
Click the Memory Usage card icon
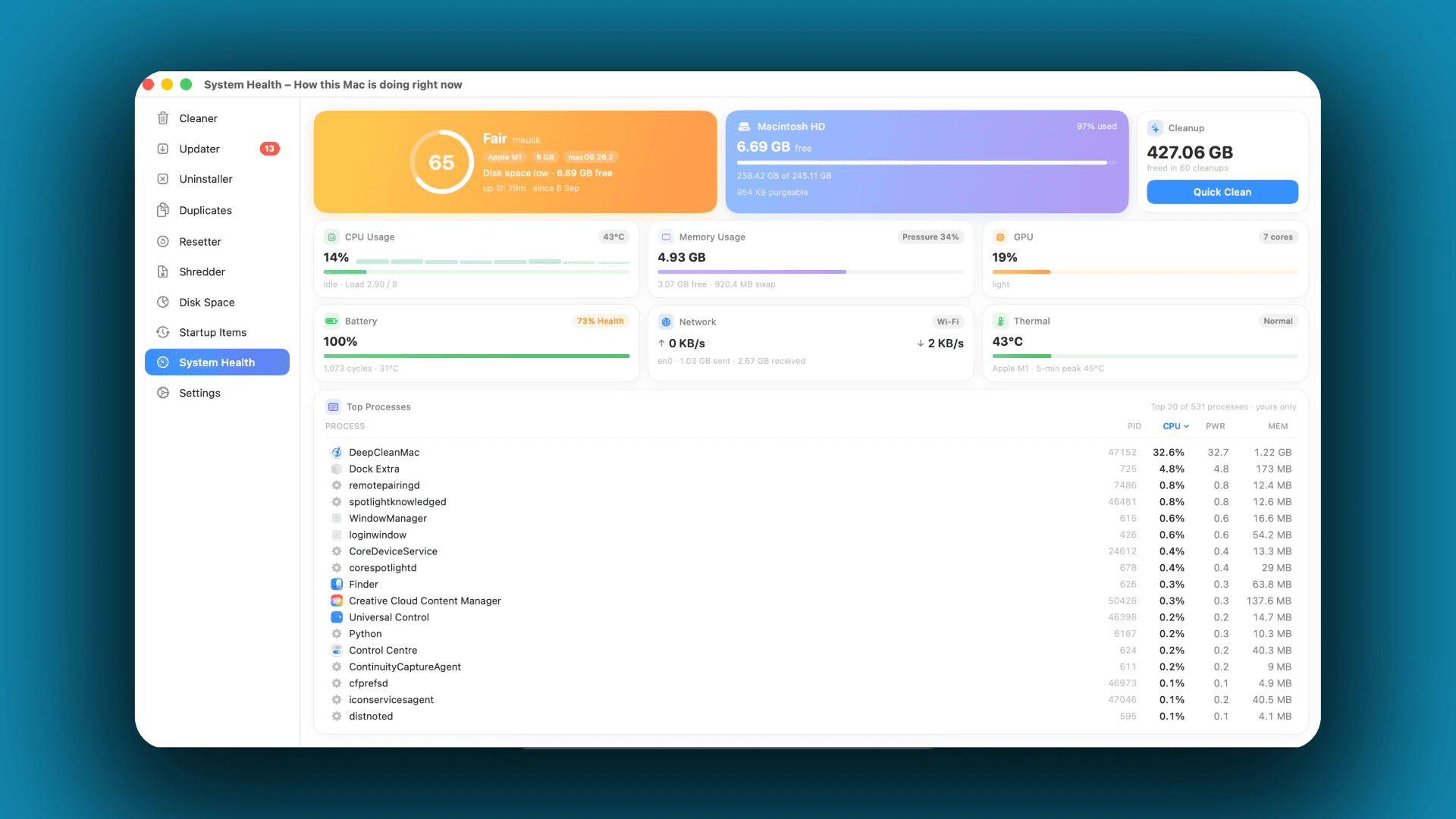[666, 237]
